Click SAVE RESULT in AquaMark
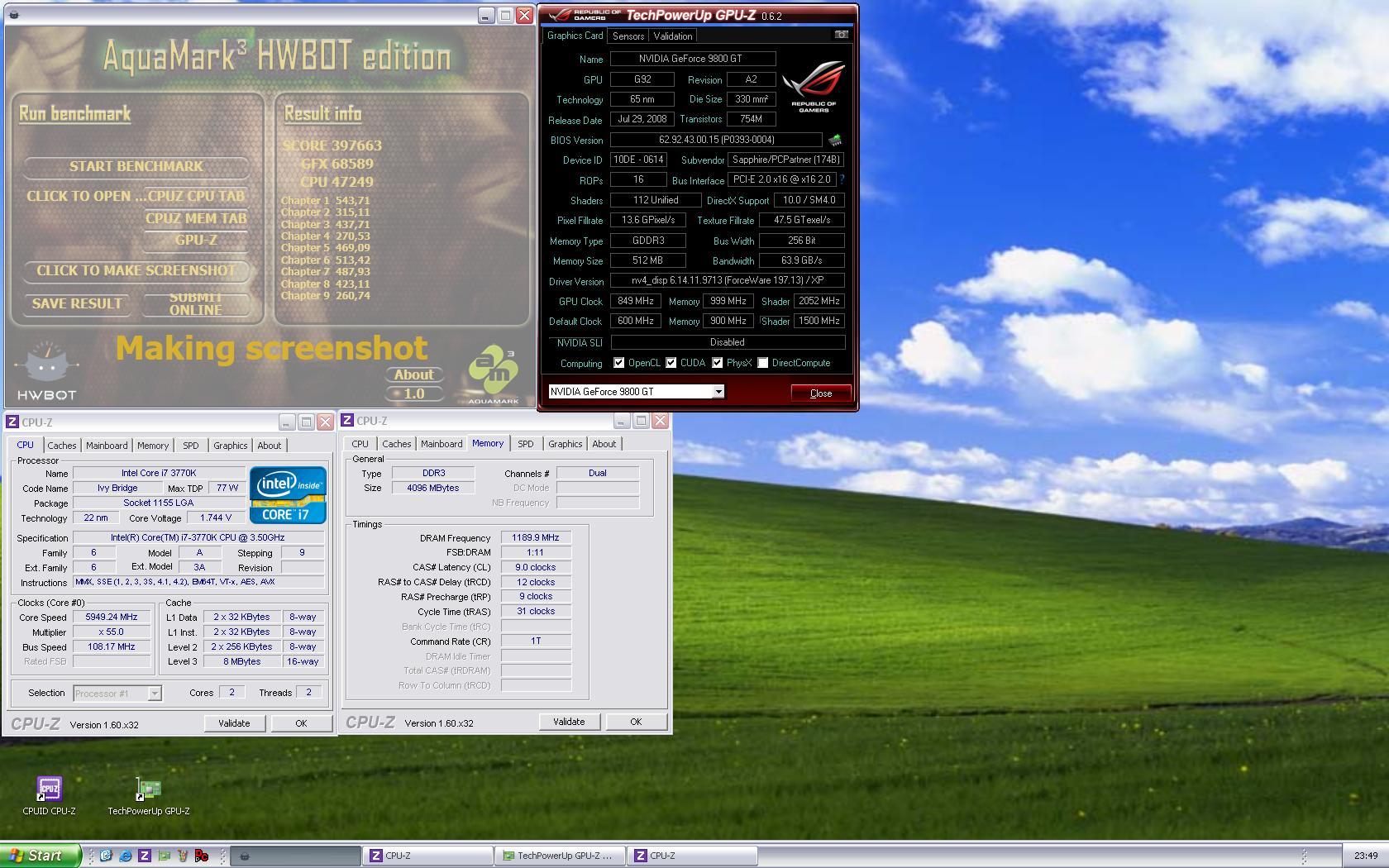The width and height of the screenshot is (1389, 868). [77, 304]
